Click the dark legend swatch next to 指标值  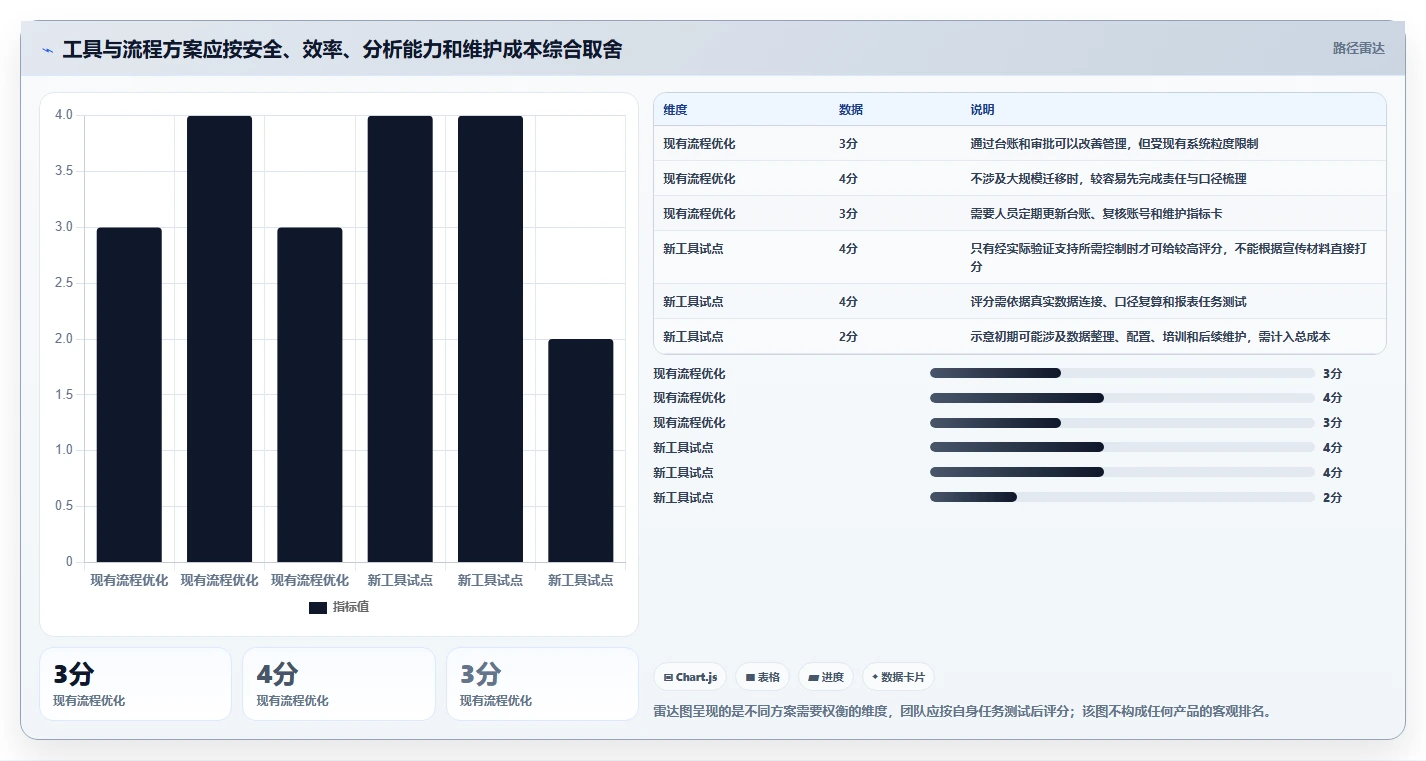[x=318, y=607]
